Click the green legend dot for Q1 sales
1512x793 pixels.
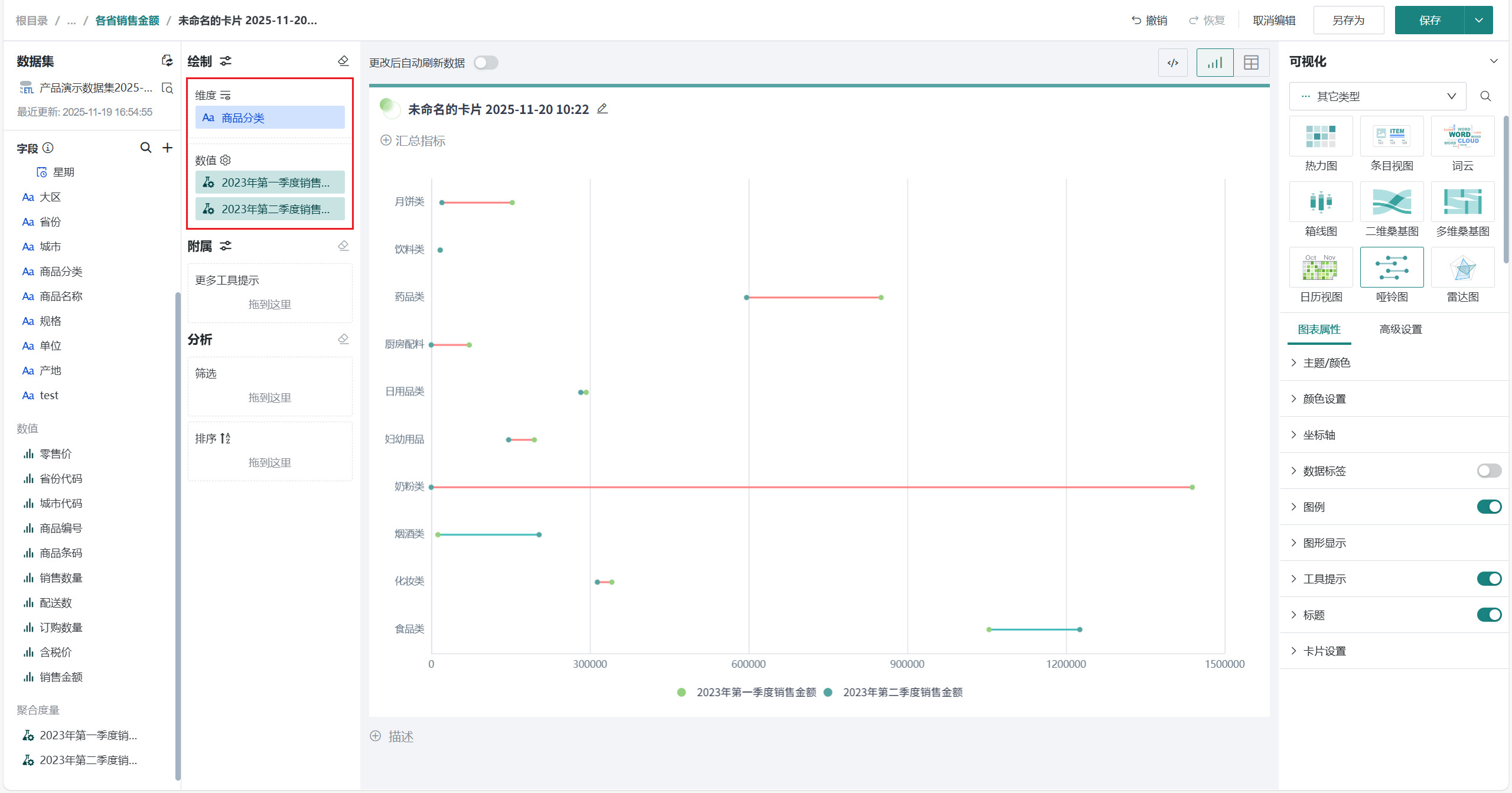[x=682, y=692]
